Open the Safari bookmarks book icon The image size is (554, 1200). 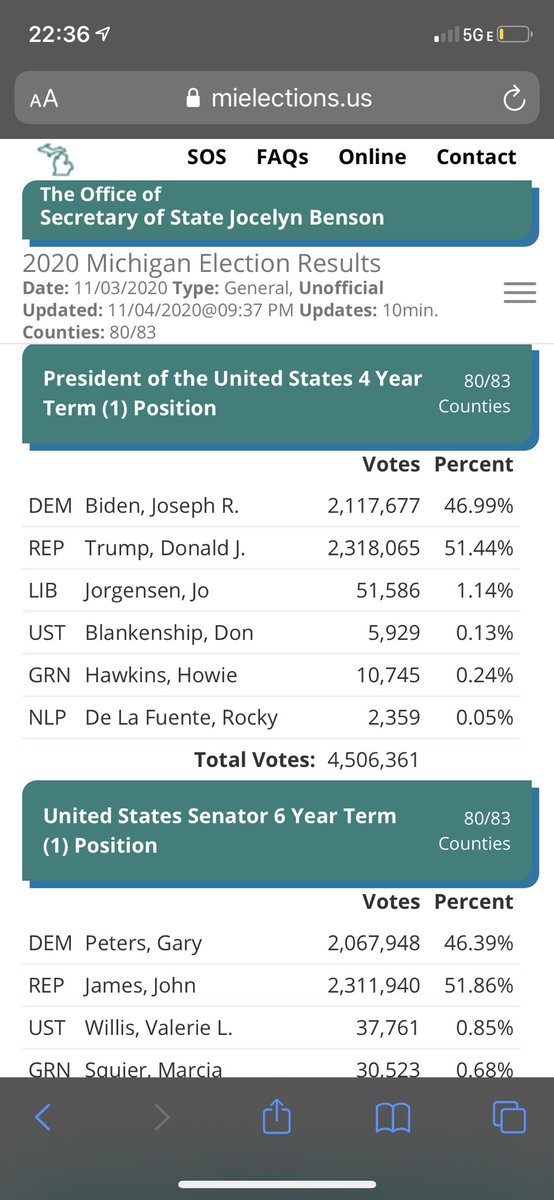click(x=393, y=1117)
